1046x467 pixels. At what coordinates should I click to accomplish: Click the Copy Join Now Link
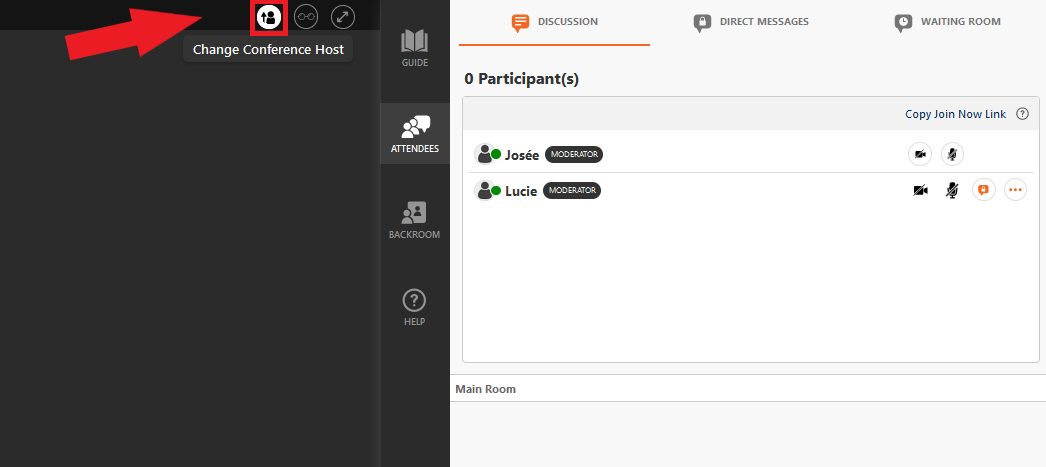tap(955, 114)
